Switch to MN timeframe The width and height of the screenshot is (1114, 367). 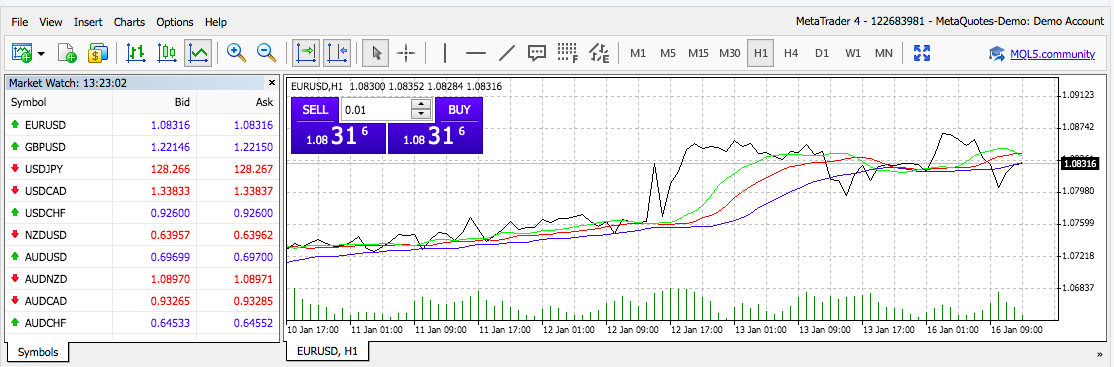(884, 53)
